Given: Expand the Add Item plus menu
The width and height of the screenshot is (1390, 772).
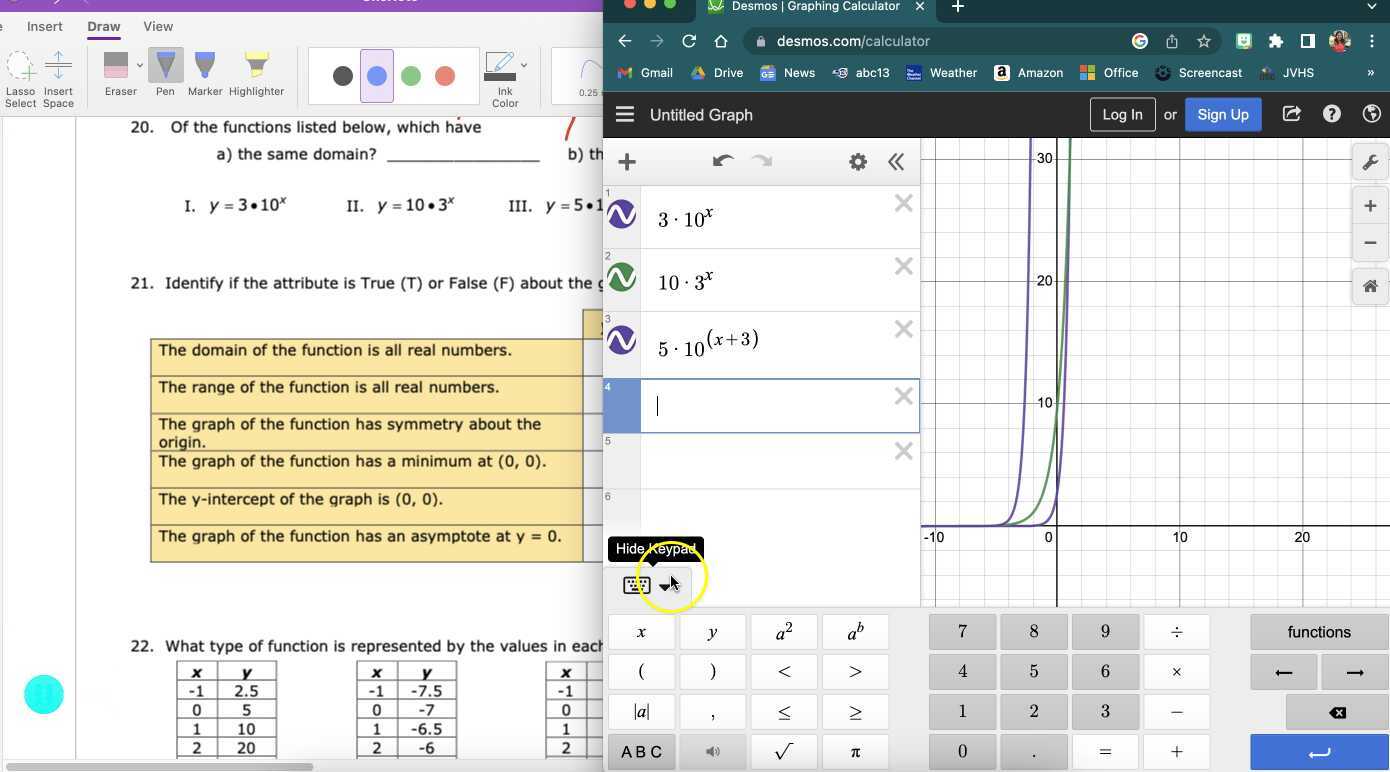Looking at the screenshot, I should point(627,162).
